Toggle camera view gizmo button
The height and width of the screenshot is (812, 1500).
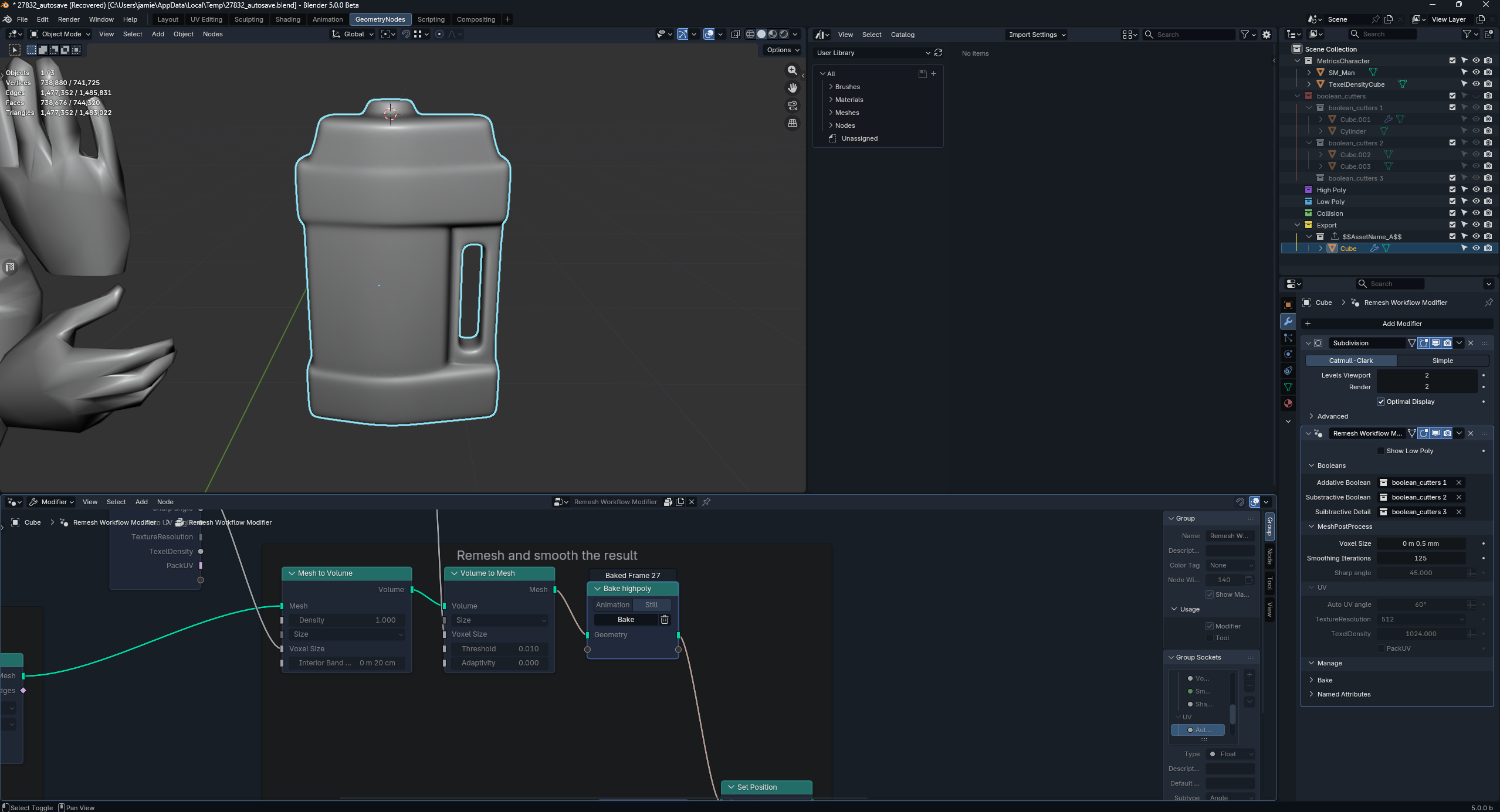pyautogui.click(x=793, y=106)
